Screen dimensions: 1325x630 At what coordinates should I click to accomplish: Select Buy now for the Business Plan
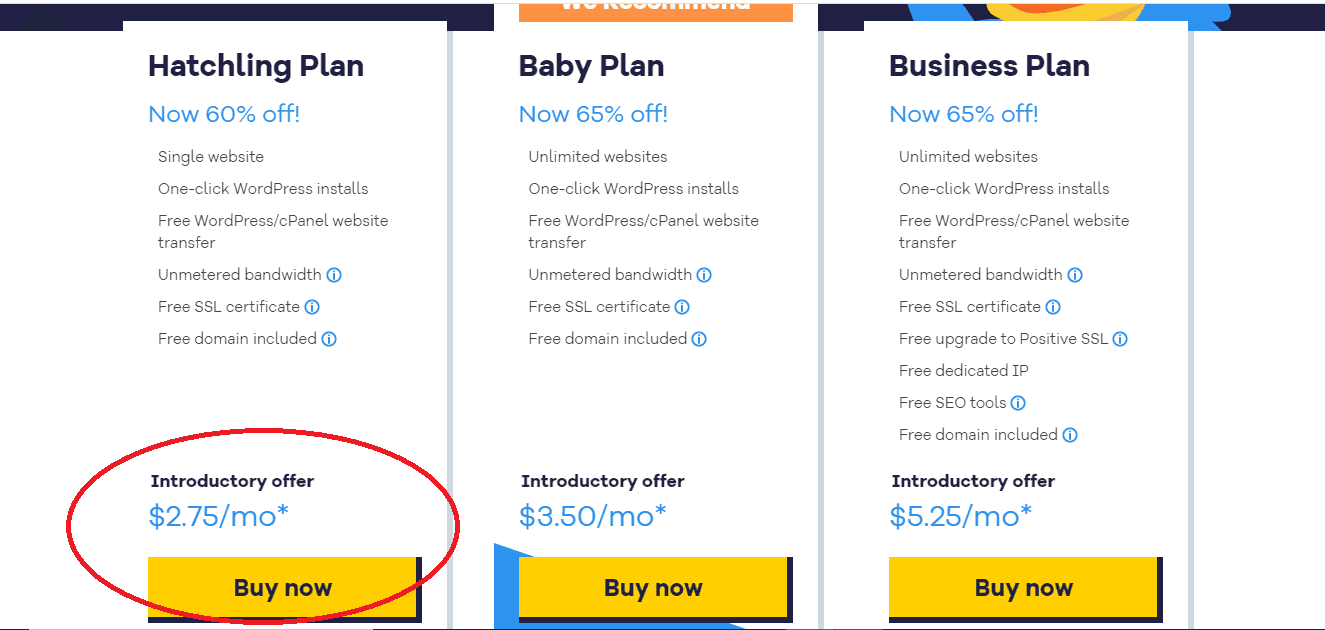pyautogui.click(x=1024, y=588)
